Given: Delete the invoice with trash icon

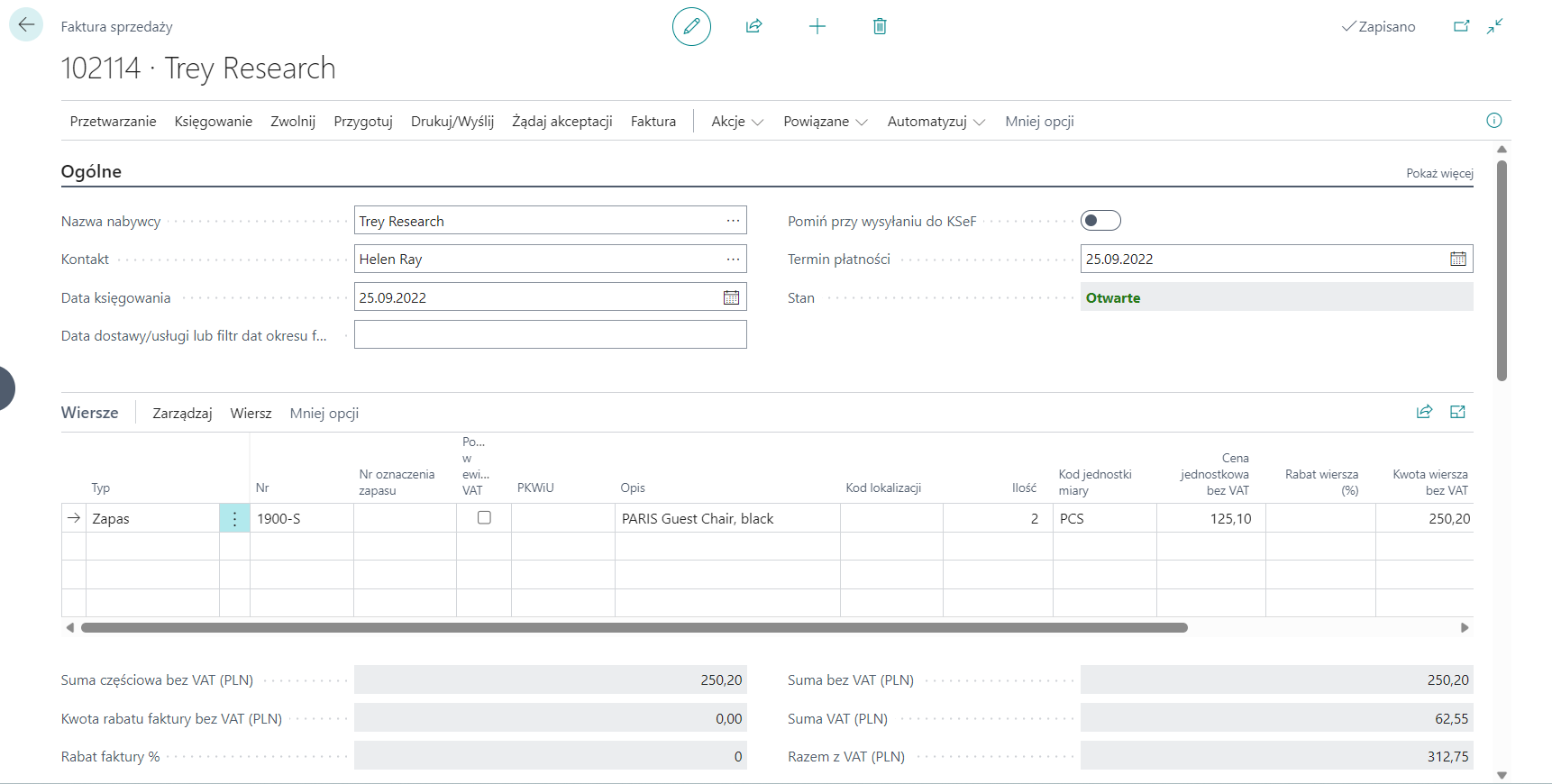Looking at the screenshot, I should [x=880, y=26].
